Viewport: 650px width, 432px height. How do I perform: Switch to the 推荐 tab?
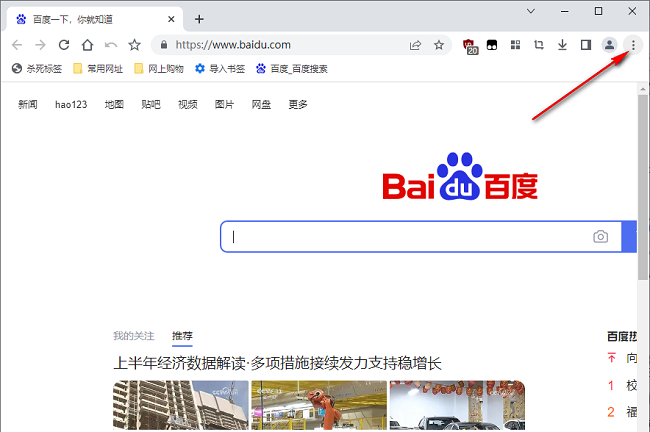tap(182, 336)
